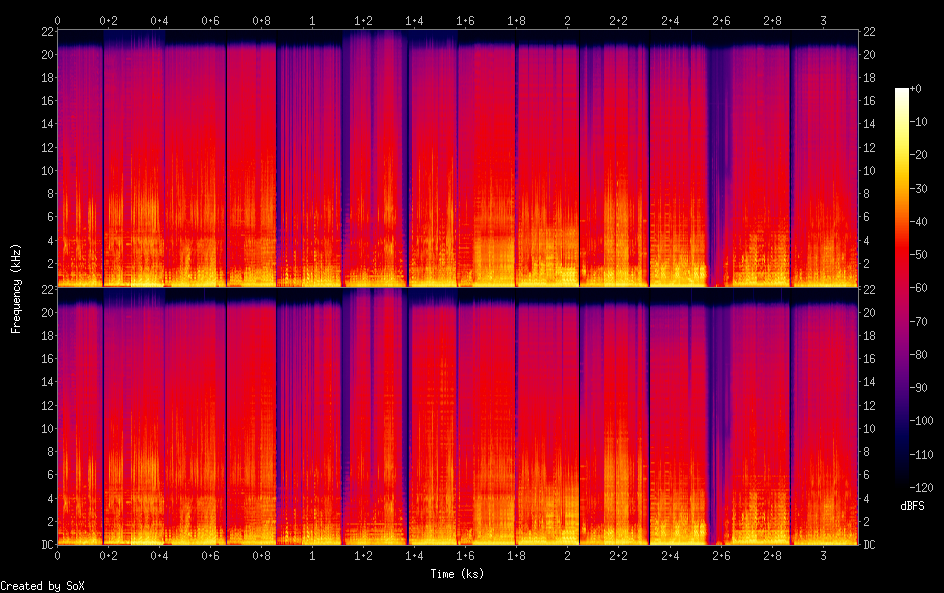Click the "Frequency (kHz)" vertical axis label

point(16,288)
